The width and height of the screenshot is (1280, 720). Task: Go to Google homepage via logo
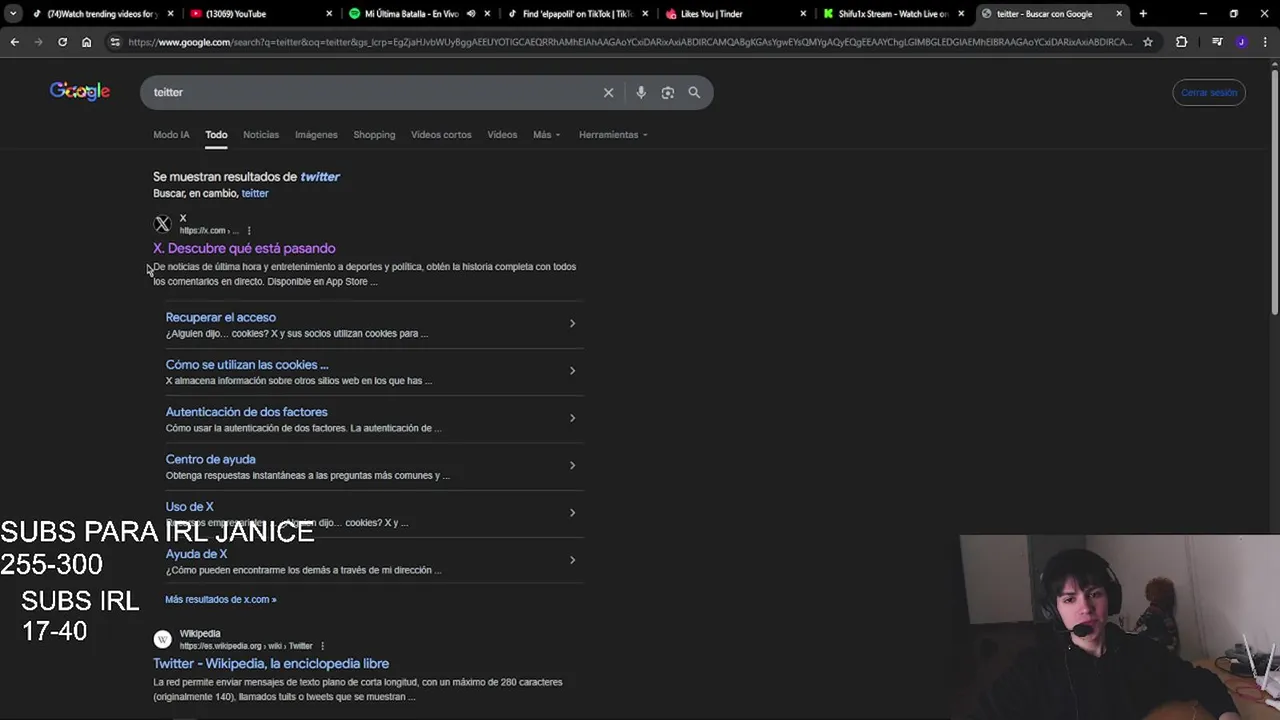click(80, 92)
